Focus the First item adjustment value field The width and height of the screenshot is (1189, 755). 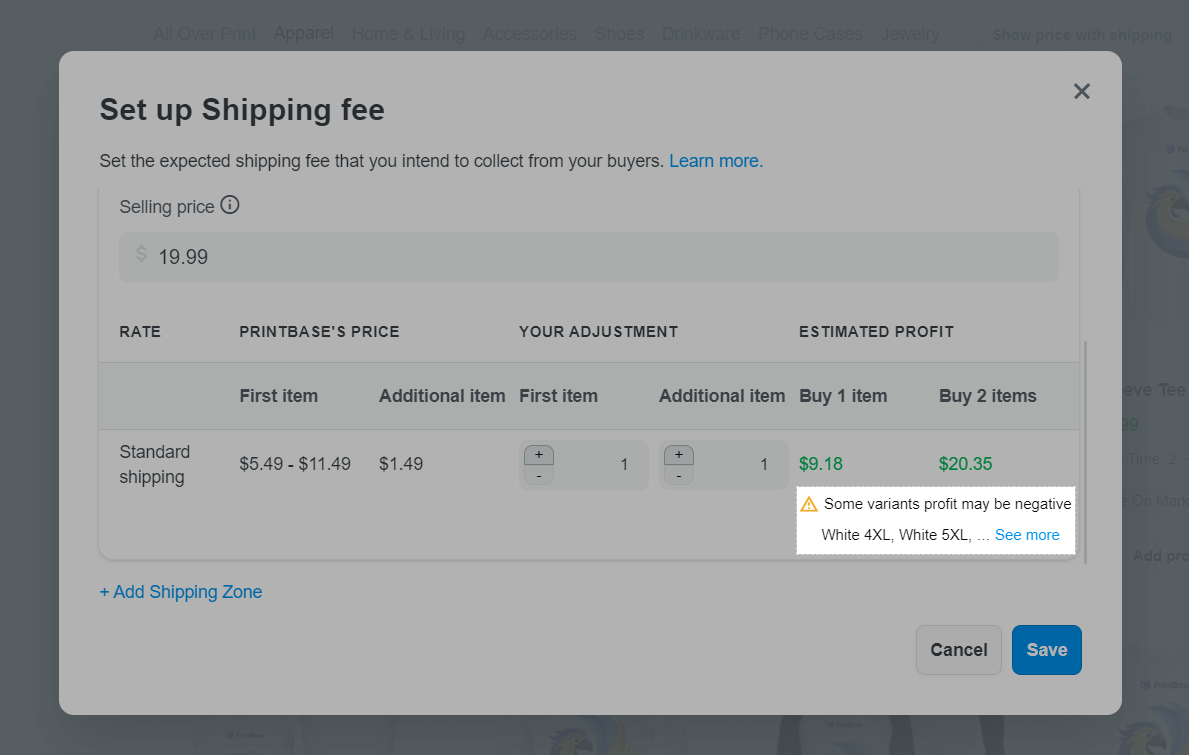[x=600, y=465]
